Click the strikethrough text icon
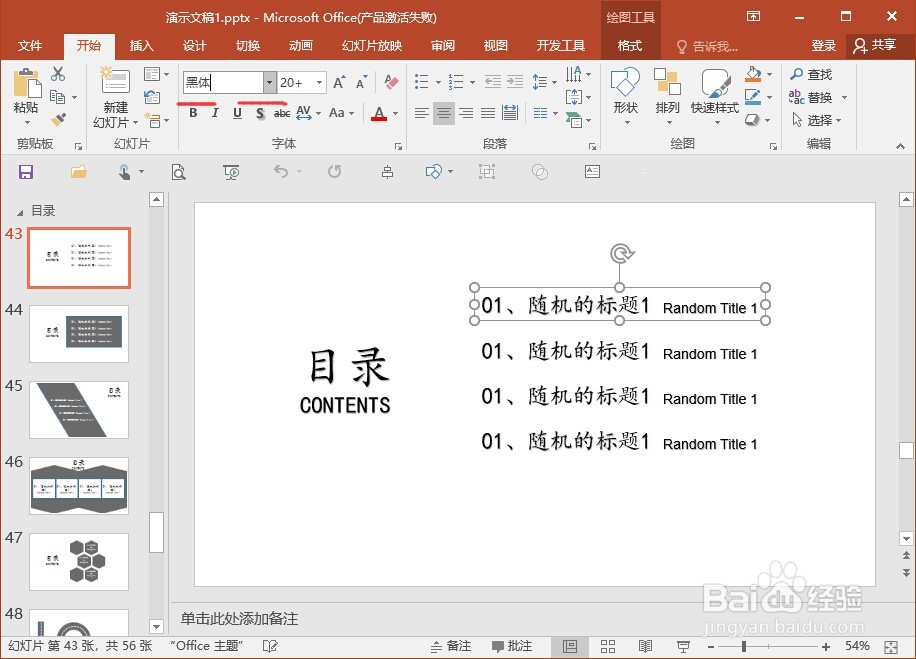This screenshot has width=916, height=659. click(x=282, y=113)
